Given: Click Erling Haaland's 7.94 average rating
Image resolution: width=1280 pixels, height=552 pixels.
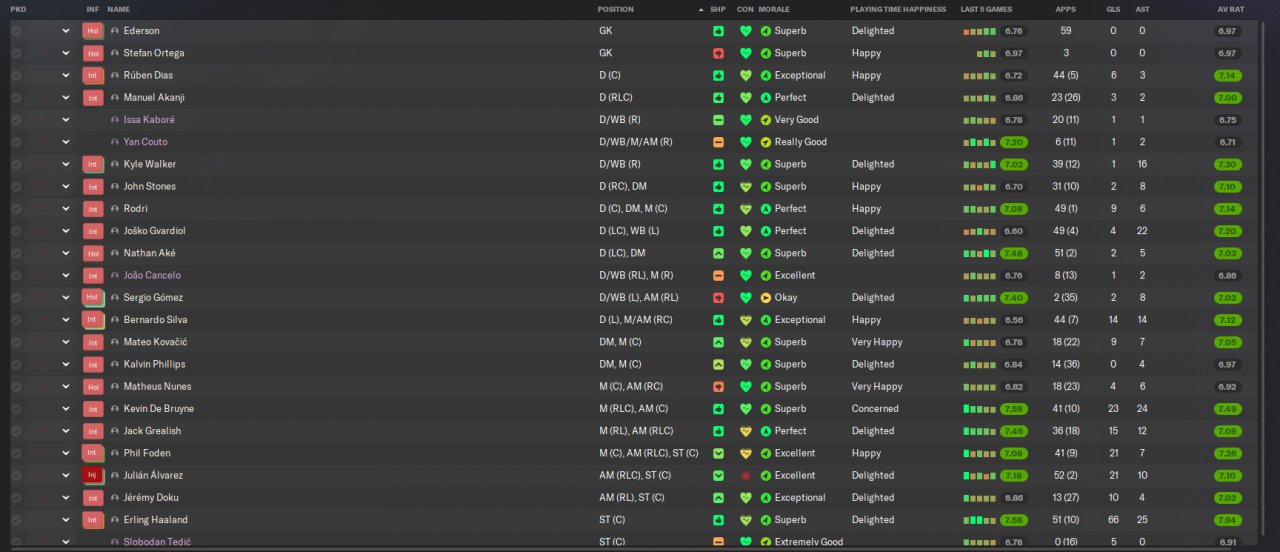Looking at the screenshot, I should tap(1227, 520).
